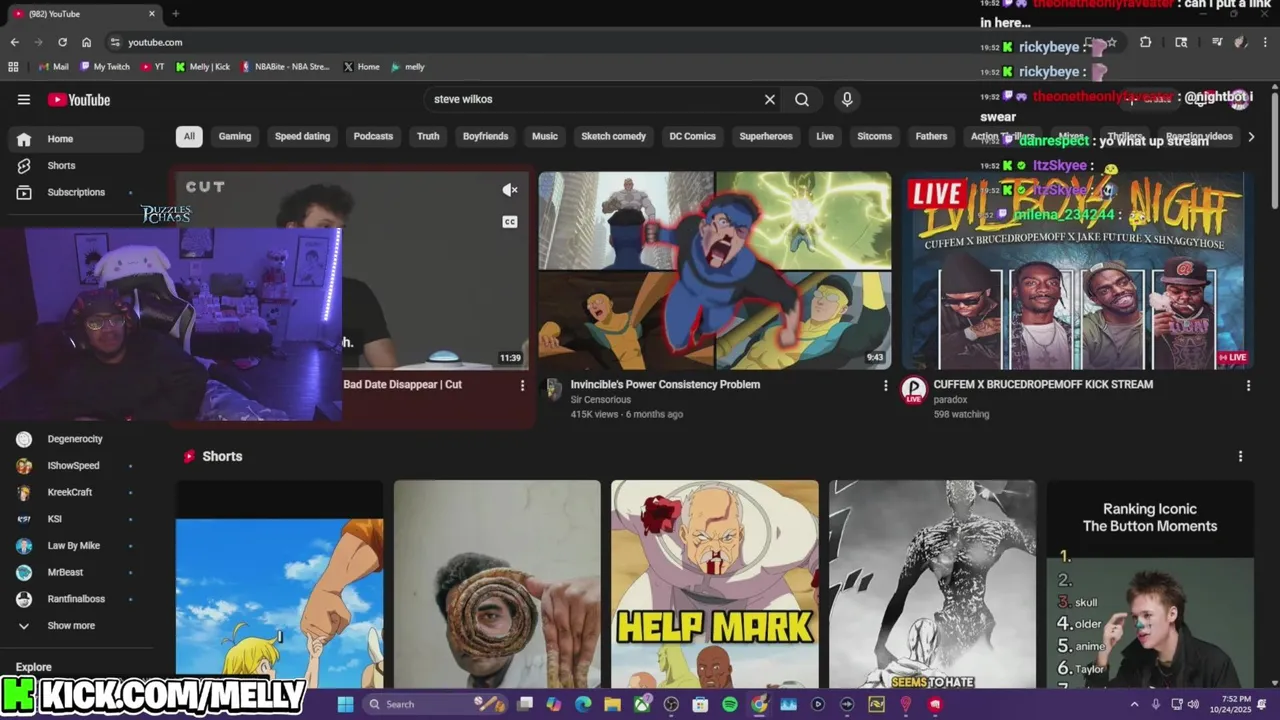Screen dimensions: 1280x720
Task: Open Invincible's Power Consistency Problem title
Action: click(665, 384)
